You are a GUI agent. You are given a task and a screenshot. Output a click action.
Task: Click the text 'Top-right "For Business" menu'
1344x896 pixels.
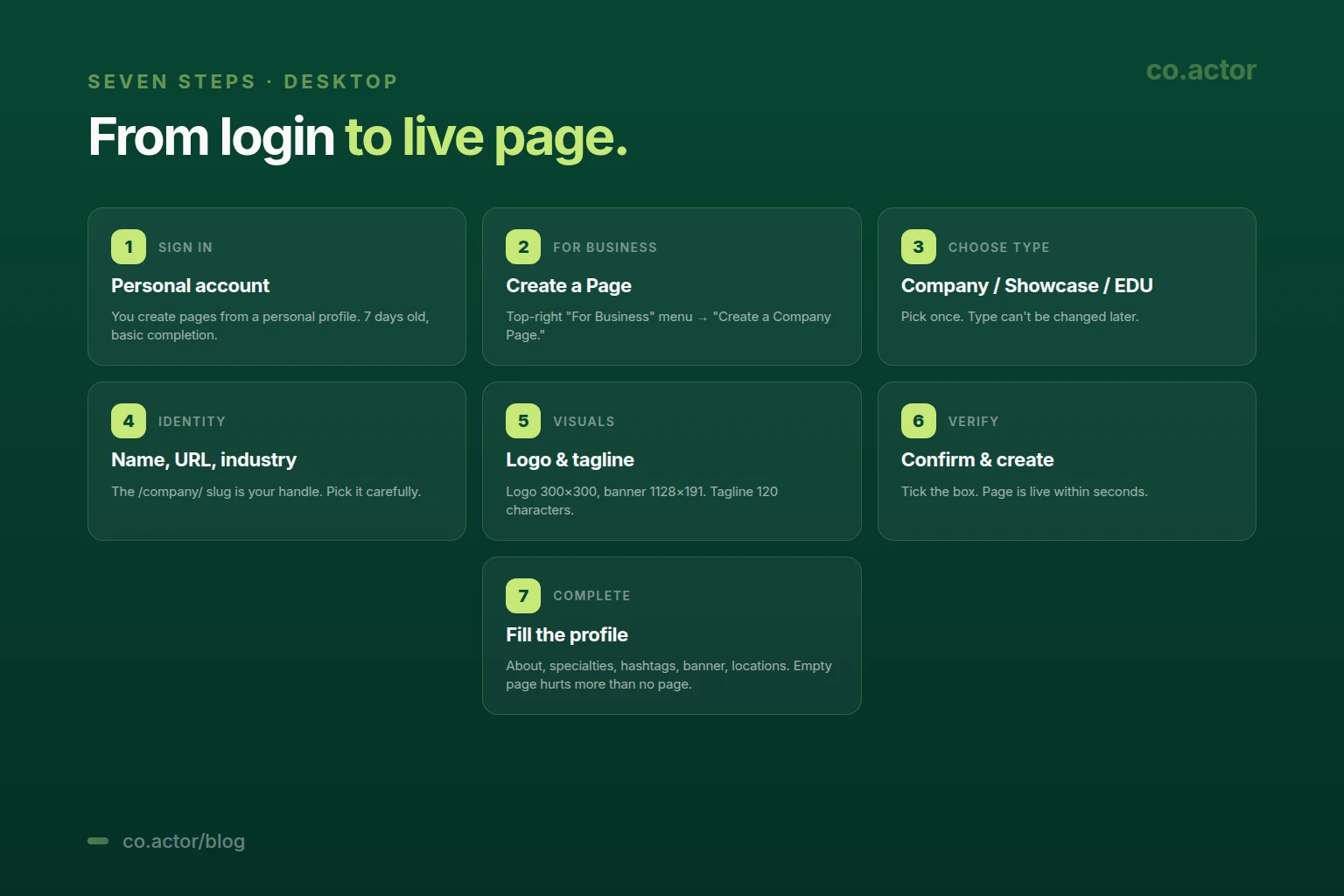pyautogui.click(x=599, y=317)
